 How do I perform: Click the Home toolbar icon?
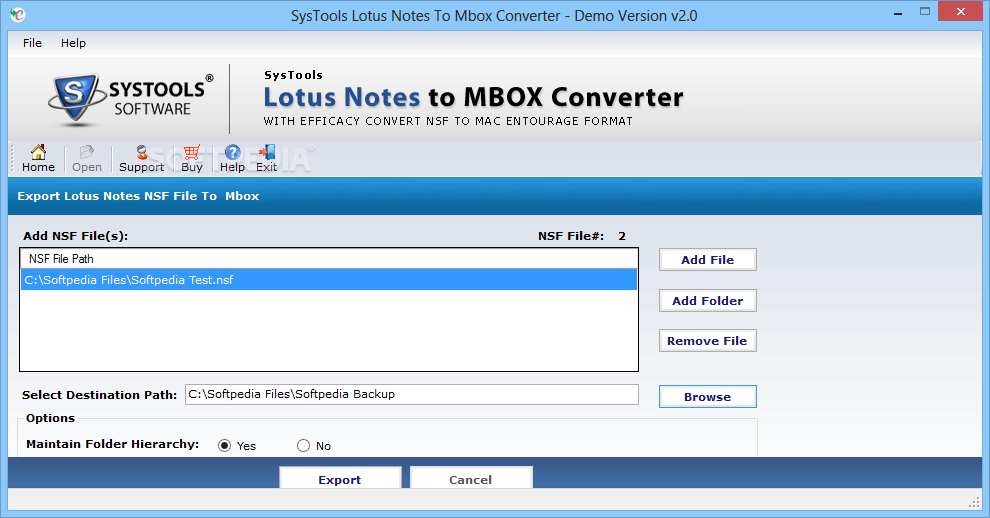coord(38,158)
